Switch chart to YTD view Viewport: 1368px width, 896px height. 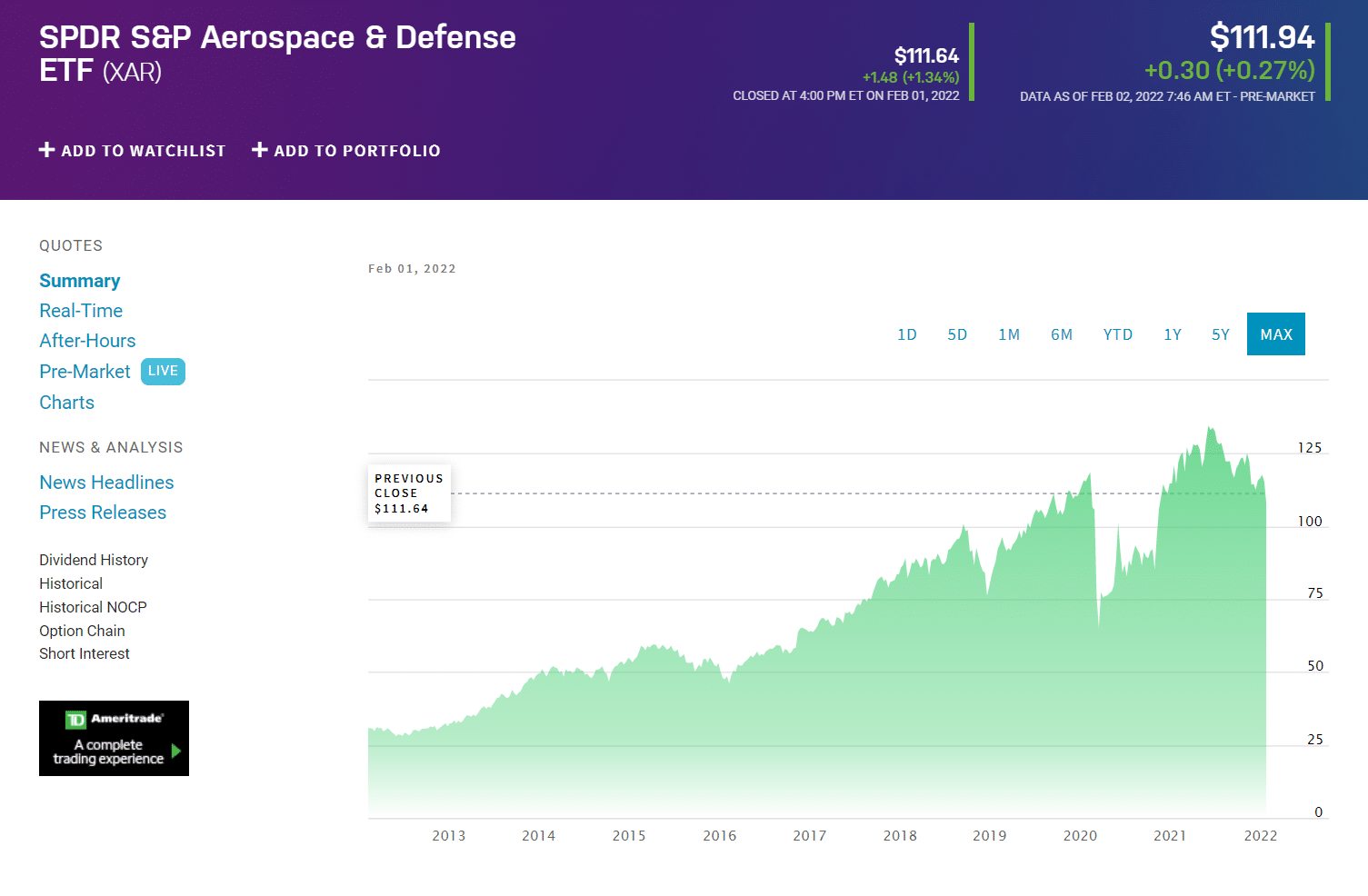point(1117,334)
